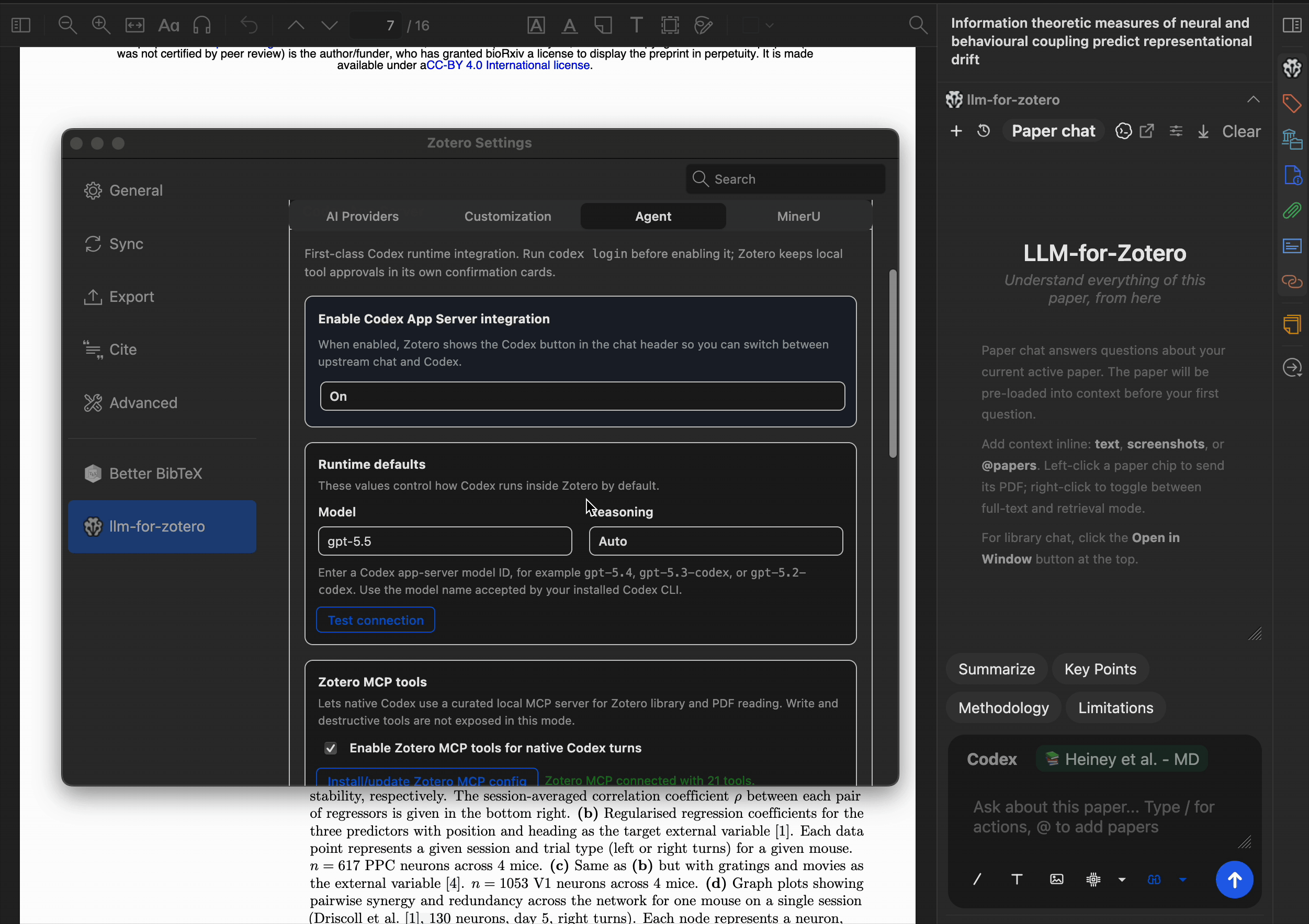
Task: Collapse the llm-for-zotero section chevron
Action: [1253, 100]
